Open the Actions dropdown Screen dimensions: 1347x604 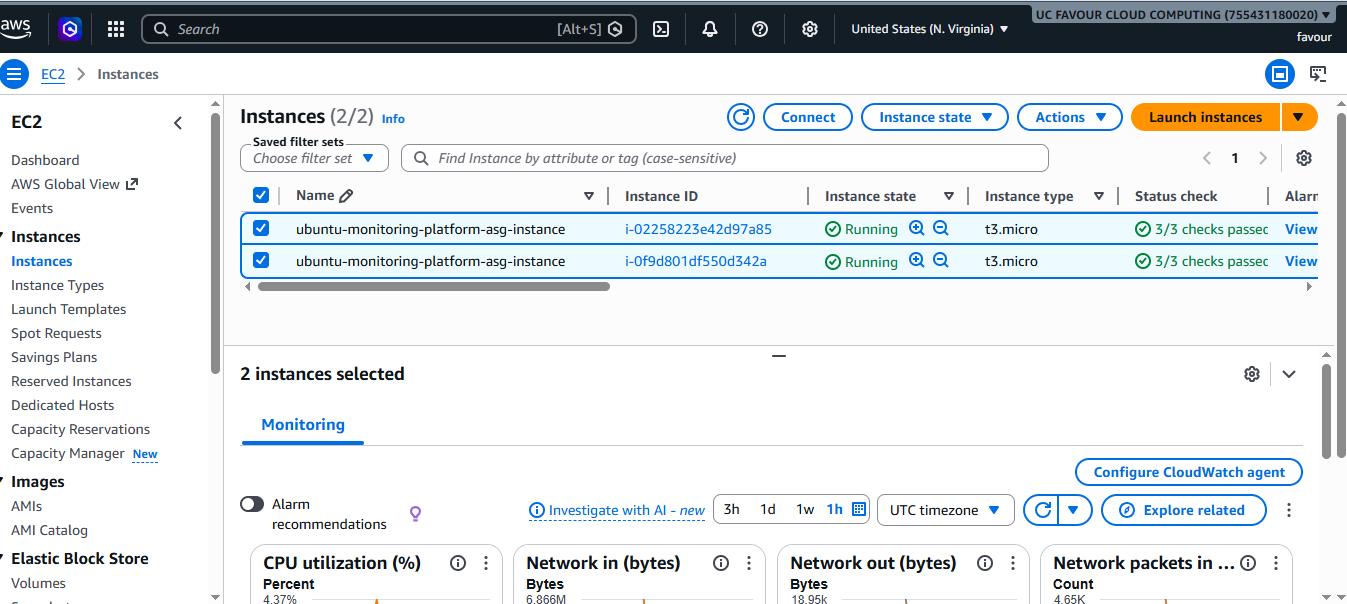click(x=1069, y=117)
